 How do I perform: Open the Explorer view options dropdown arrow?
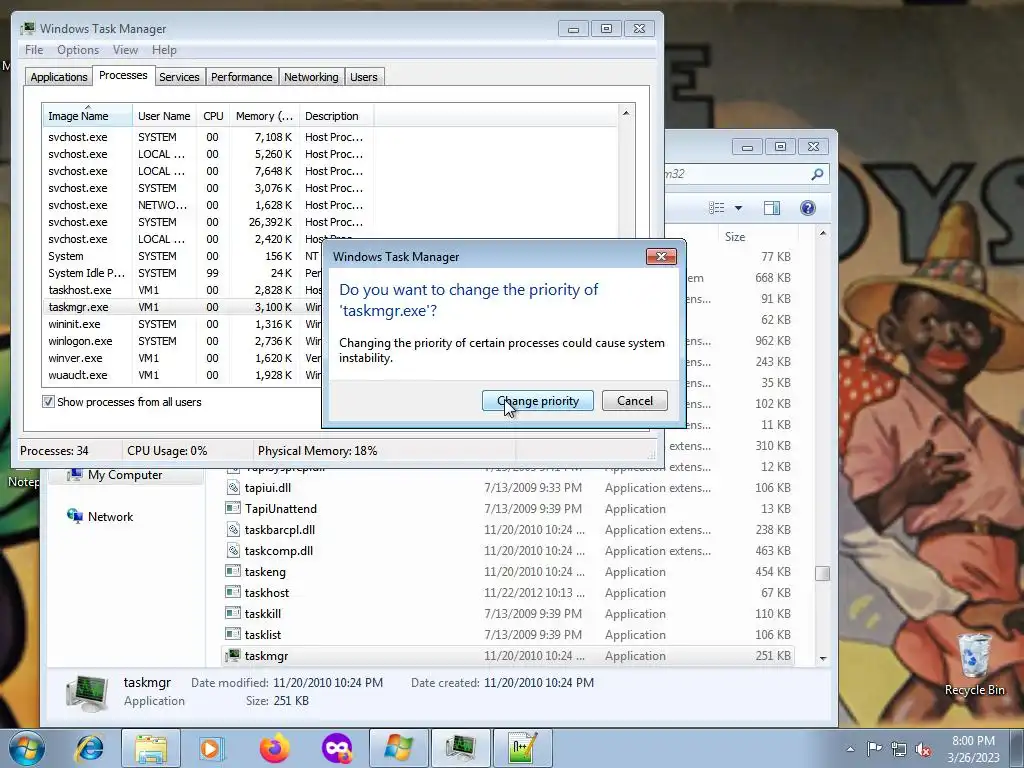739,208
